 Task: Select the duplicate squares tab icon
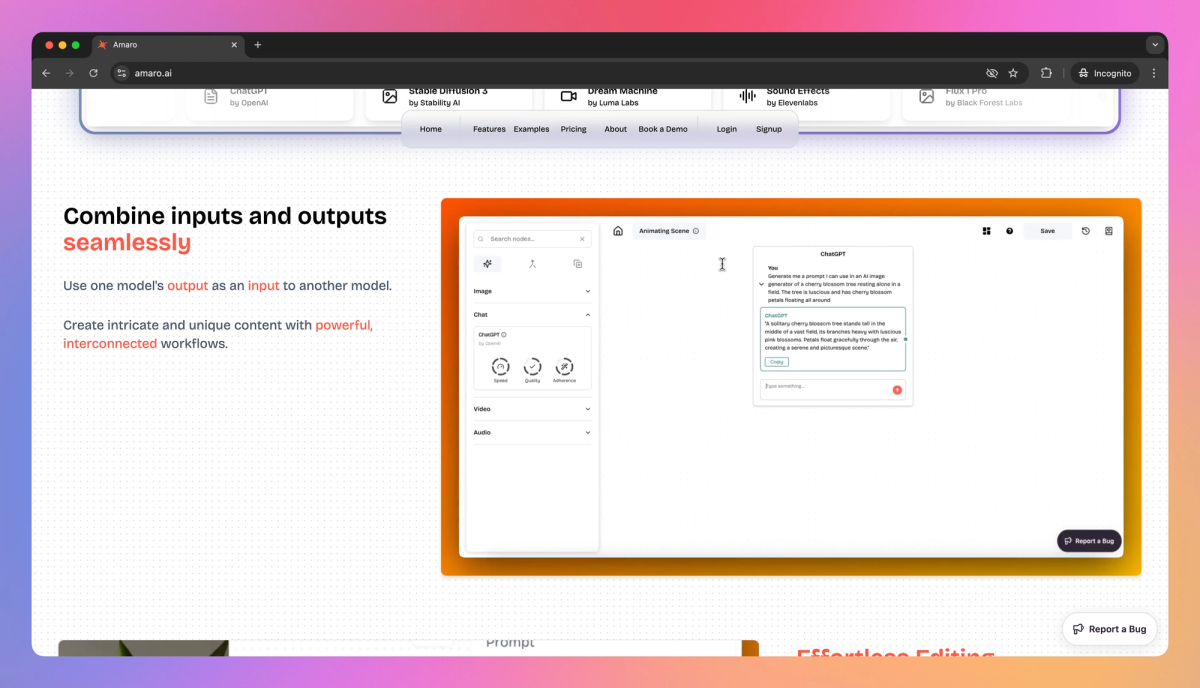[x=578, y=264]
